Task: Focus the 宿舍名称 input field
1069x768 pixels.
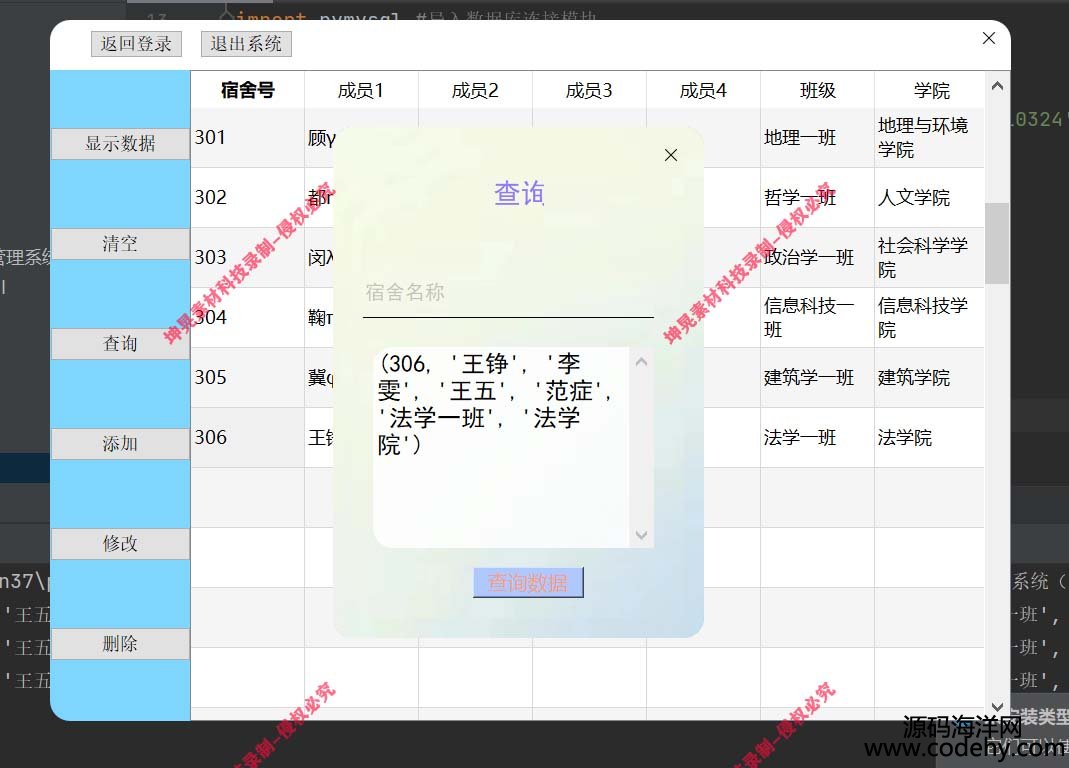Action: (507, 294)
